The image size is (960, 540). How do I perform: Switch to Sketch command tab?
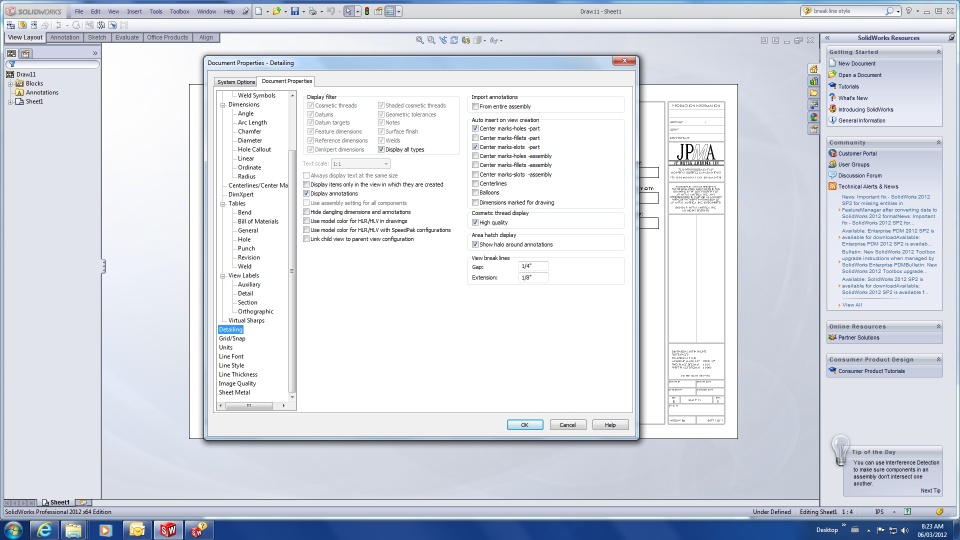(x=97, y=37)
